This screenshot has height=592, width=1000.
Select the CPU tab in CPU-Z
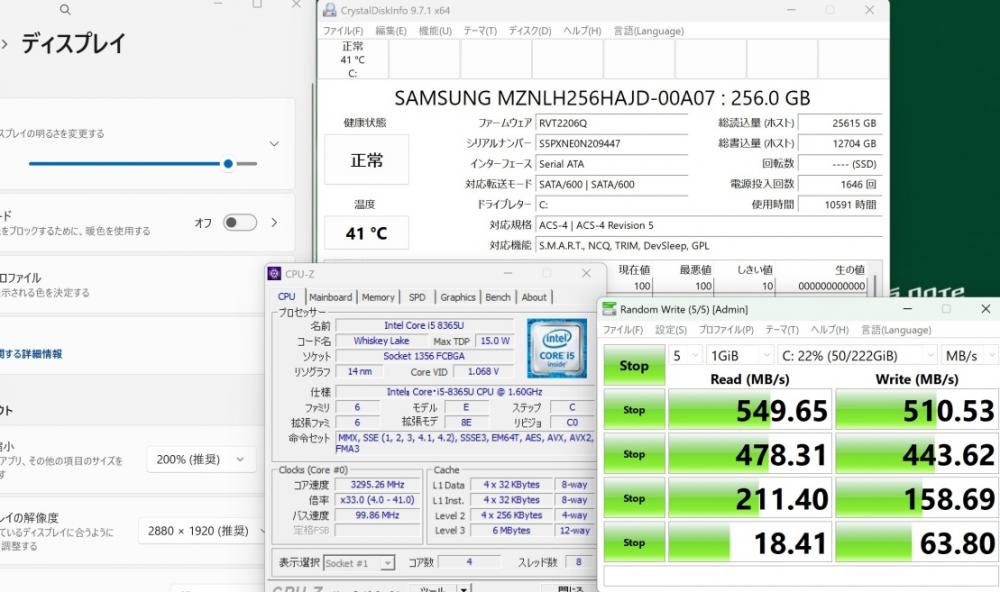pyautogui.click(x=286, y=297)
